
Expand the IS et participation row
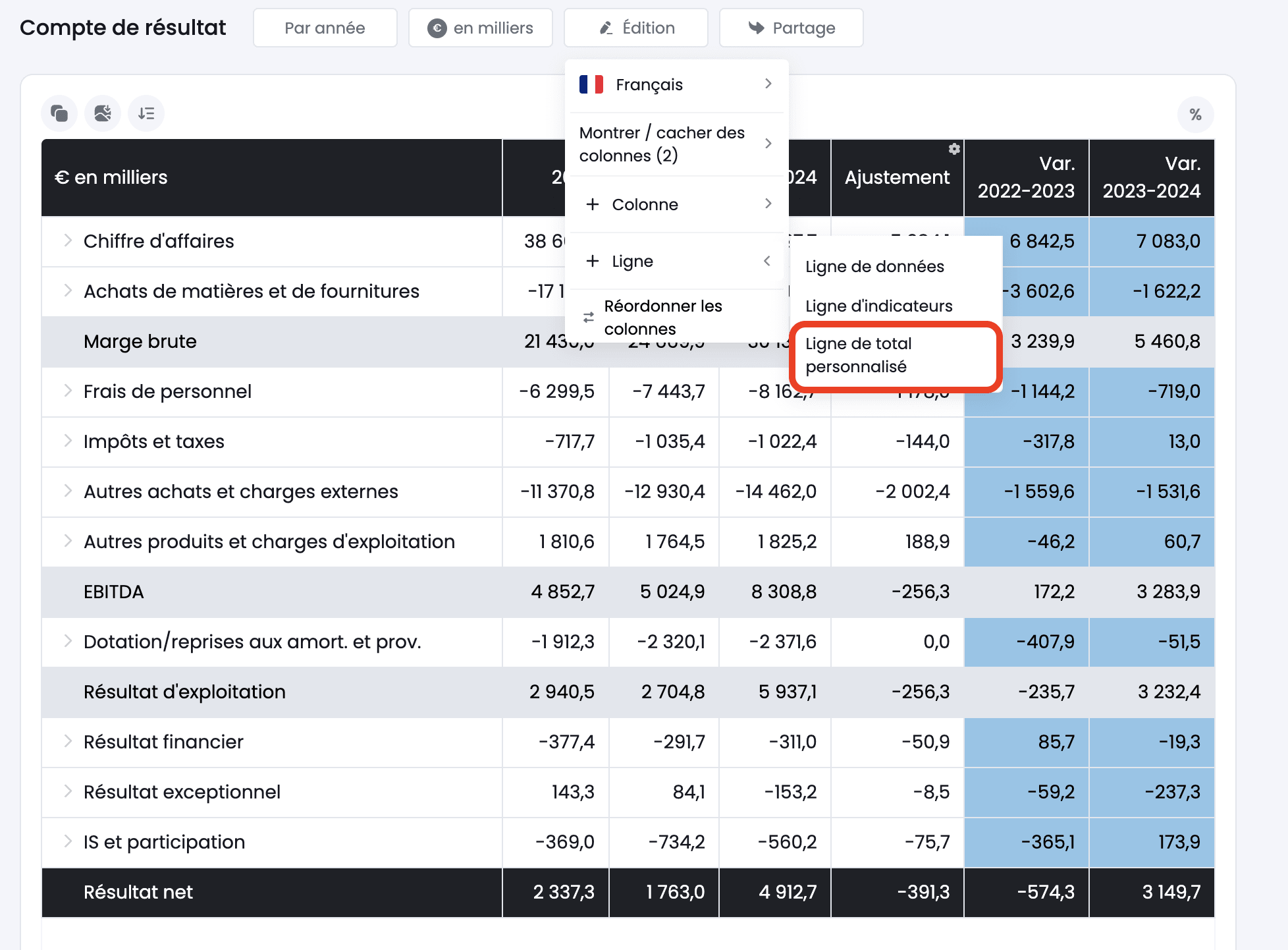click(68, 841)
